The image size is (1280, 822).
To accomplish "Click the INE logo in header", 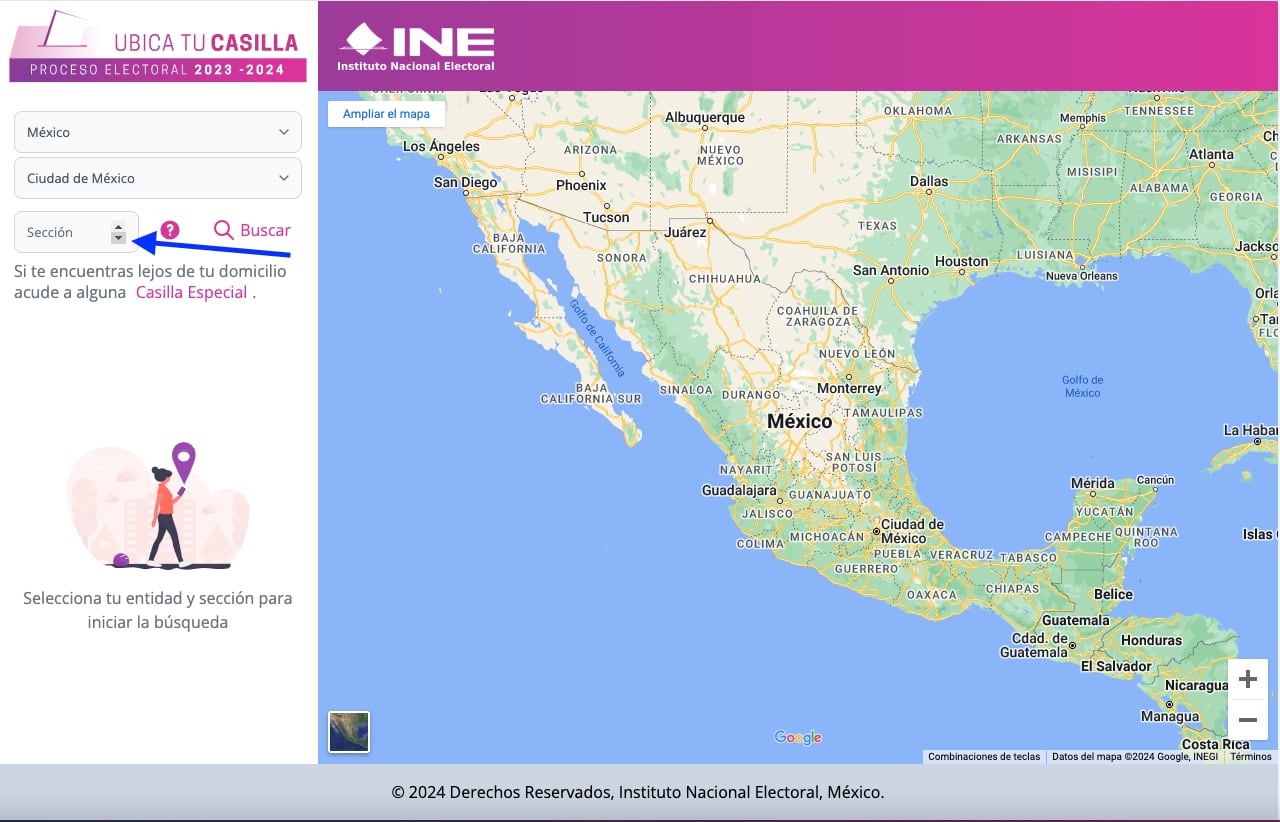I will [x=416, y=47].
